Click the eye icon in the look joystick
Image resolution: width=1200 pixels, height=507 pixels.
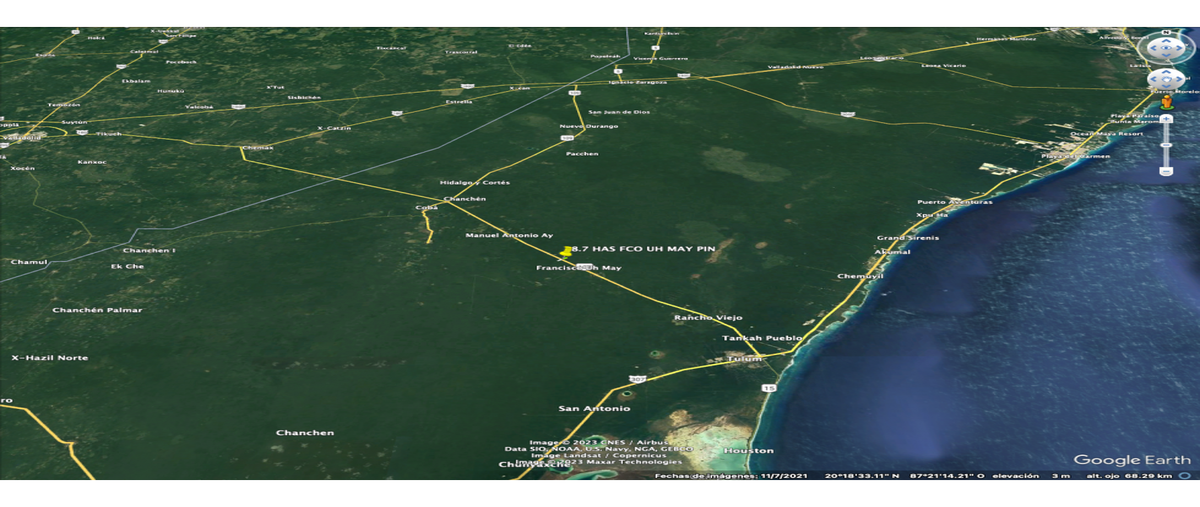[1166, 48]
